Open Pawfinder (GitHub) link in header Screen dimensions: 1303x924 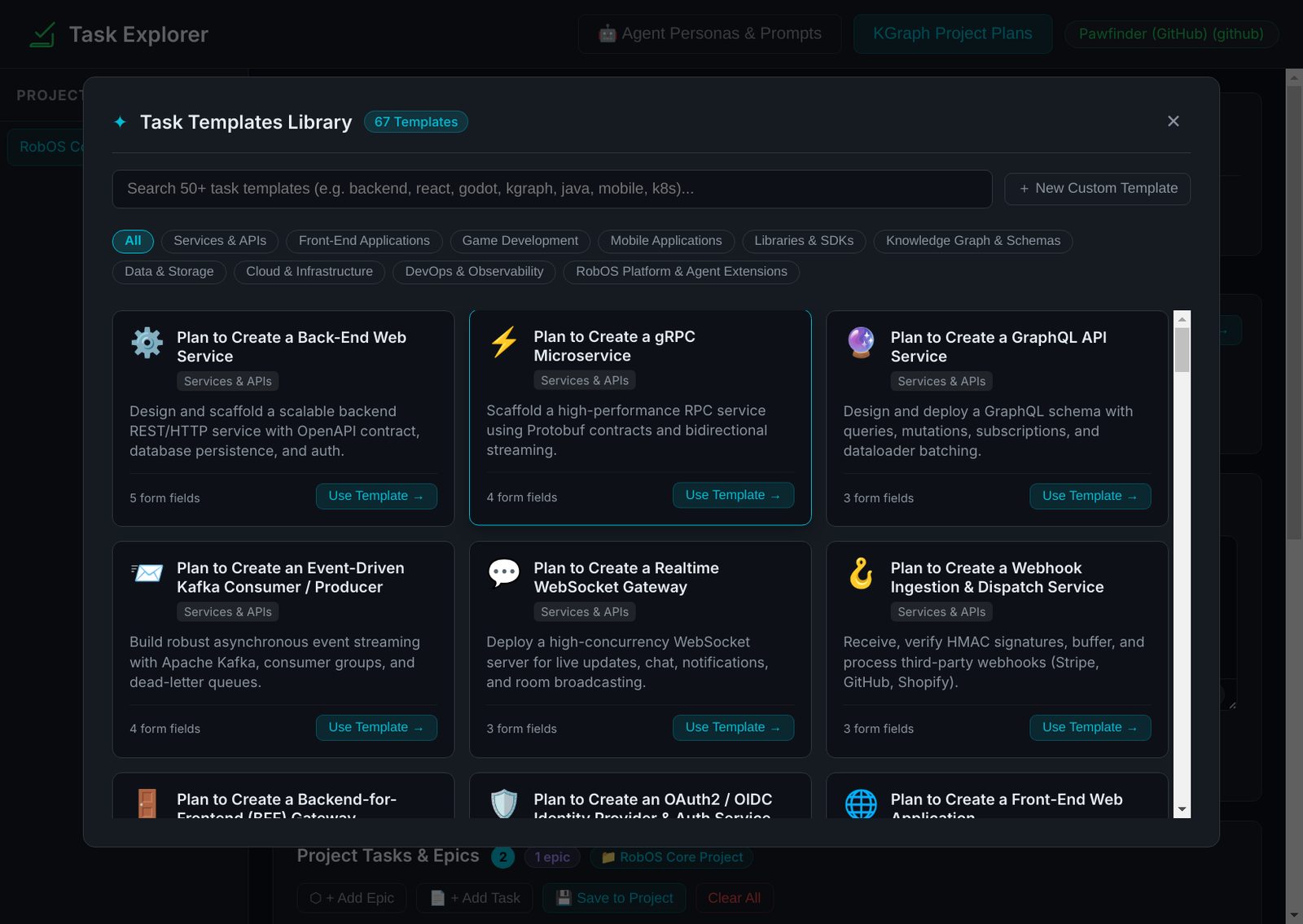1171,34
